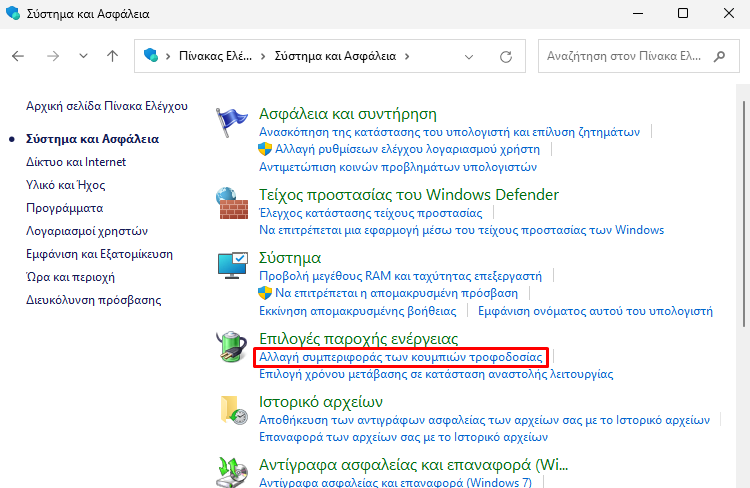This screenshot has height=488, width=750.
Task: Click the vertical scrollbar thumb
Action: pyautogui.click(x=744, y=214)
